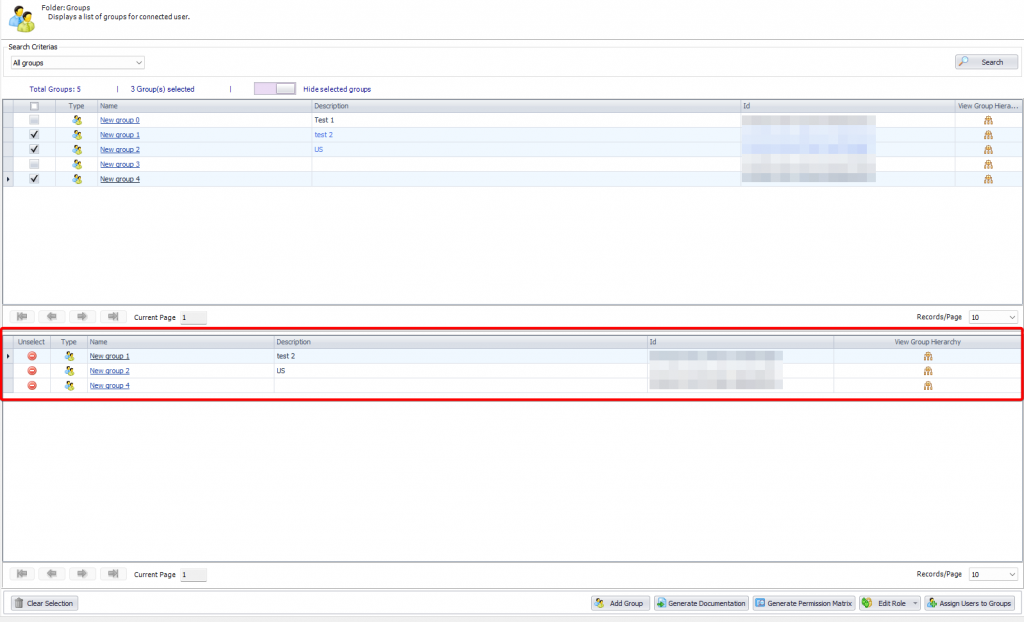
Task: Open hierarchy icon in New group 3 row
Action: coord(988,164)
